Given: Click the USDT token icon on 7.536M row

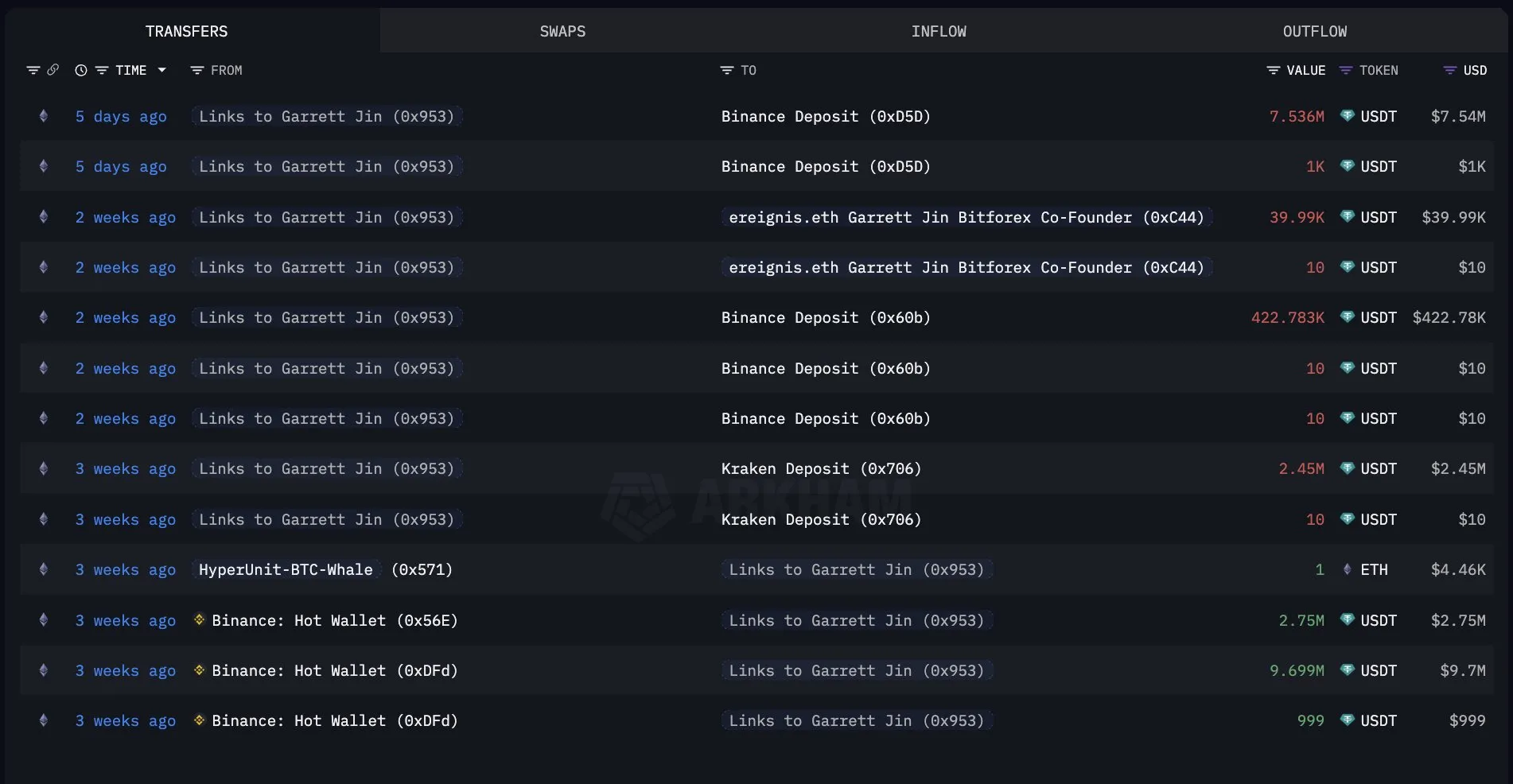Looking at the screenshot, I should (x=1347, y=116).
